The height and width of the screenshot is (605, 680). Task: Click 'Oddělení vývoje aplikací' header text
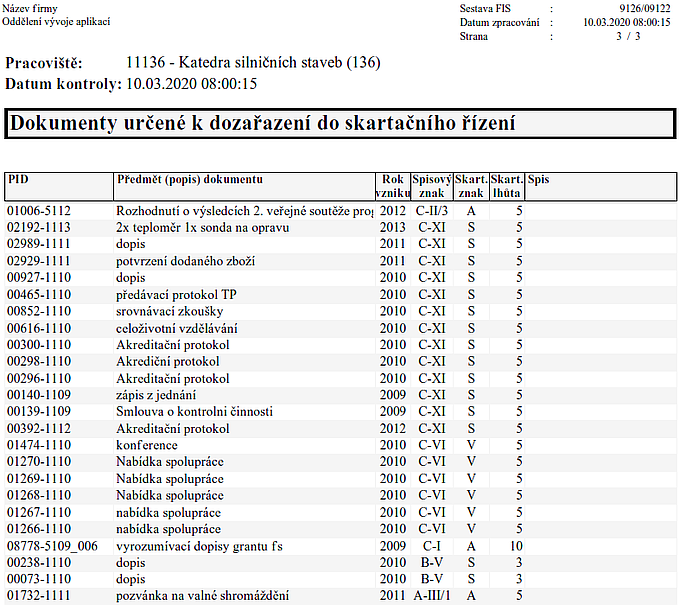coord(56,22)
